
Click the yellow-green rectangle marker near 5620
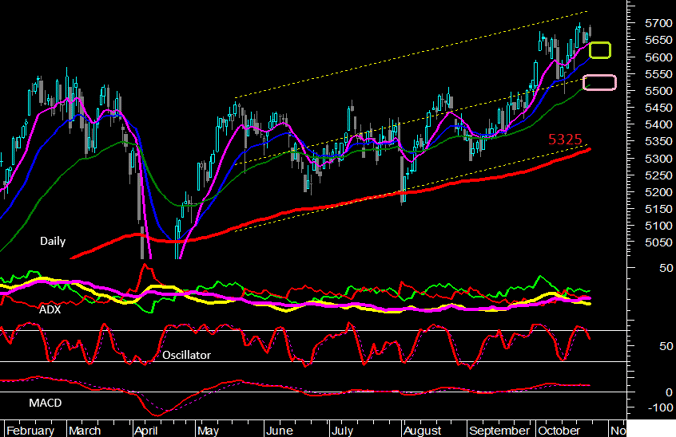601,50
